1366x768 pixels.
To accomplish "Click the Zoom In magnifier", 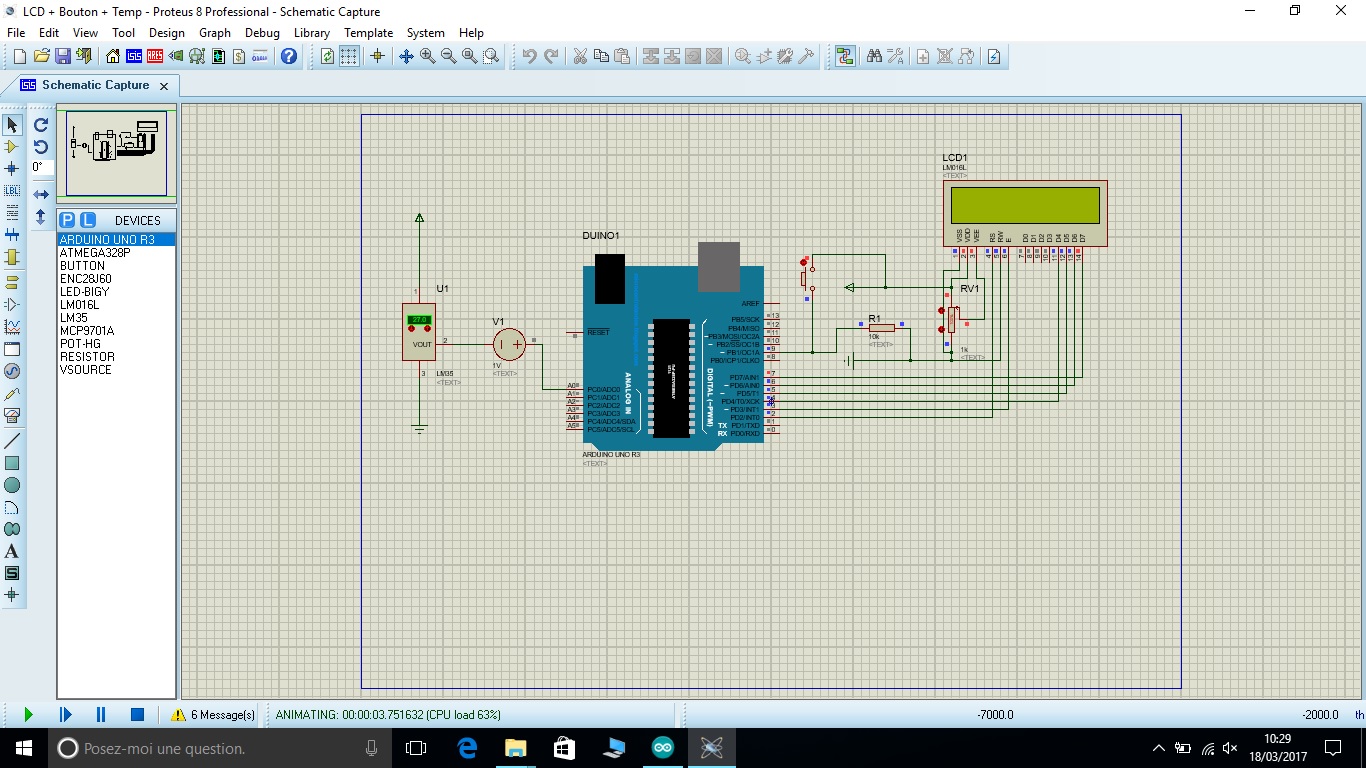I will click(427, 56).
